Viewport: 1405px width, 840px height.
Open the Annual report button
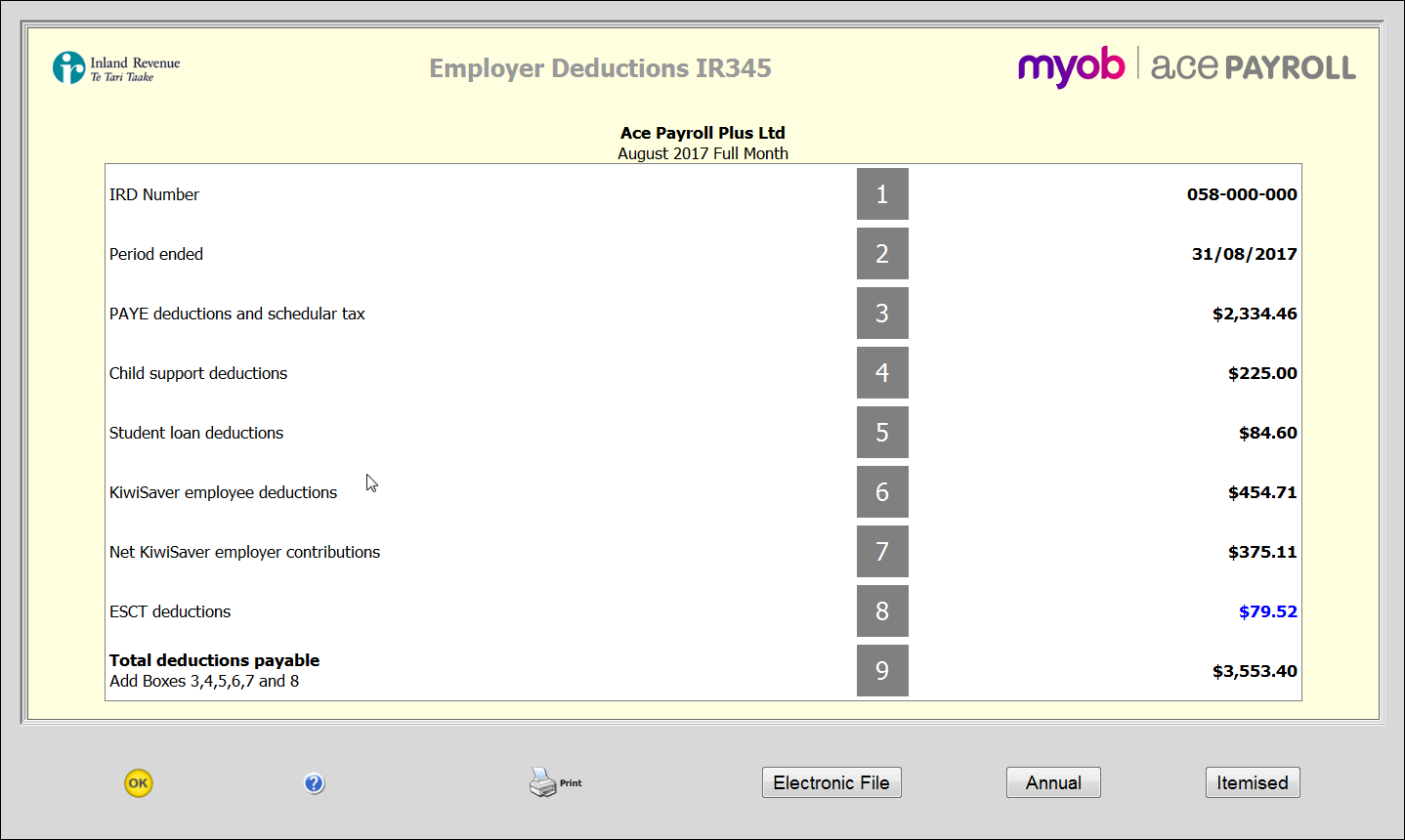pyautogui.click(x=1053, y=782)
